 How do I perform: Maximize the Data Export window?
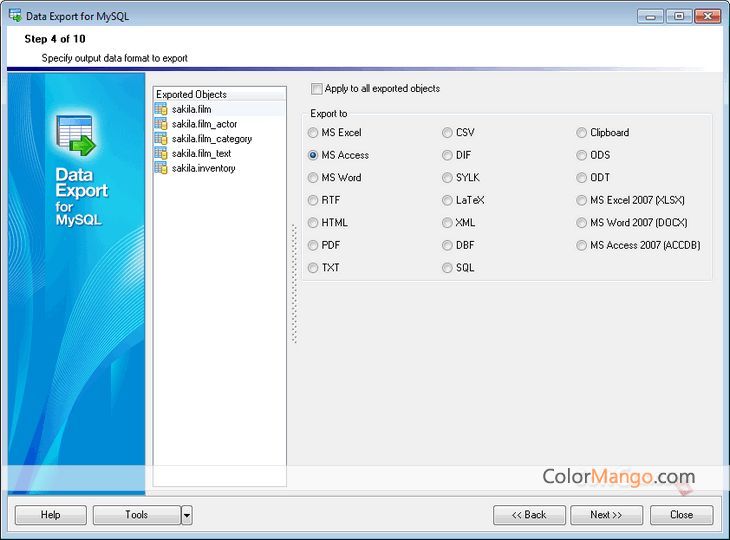point(679,16)
